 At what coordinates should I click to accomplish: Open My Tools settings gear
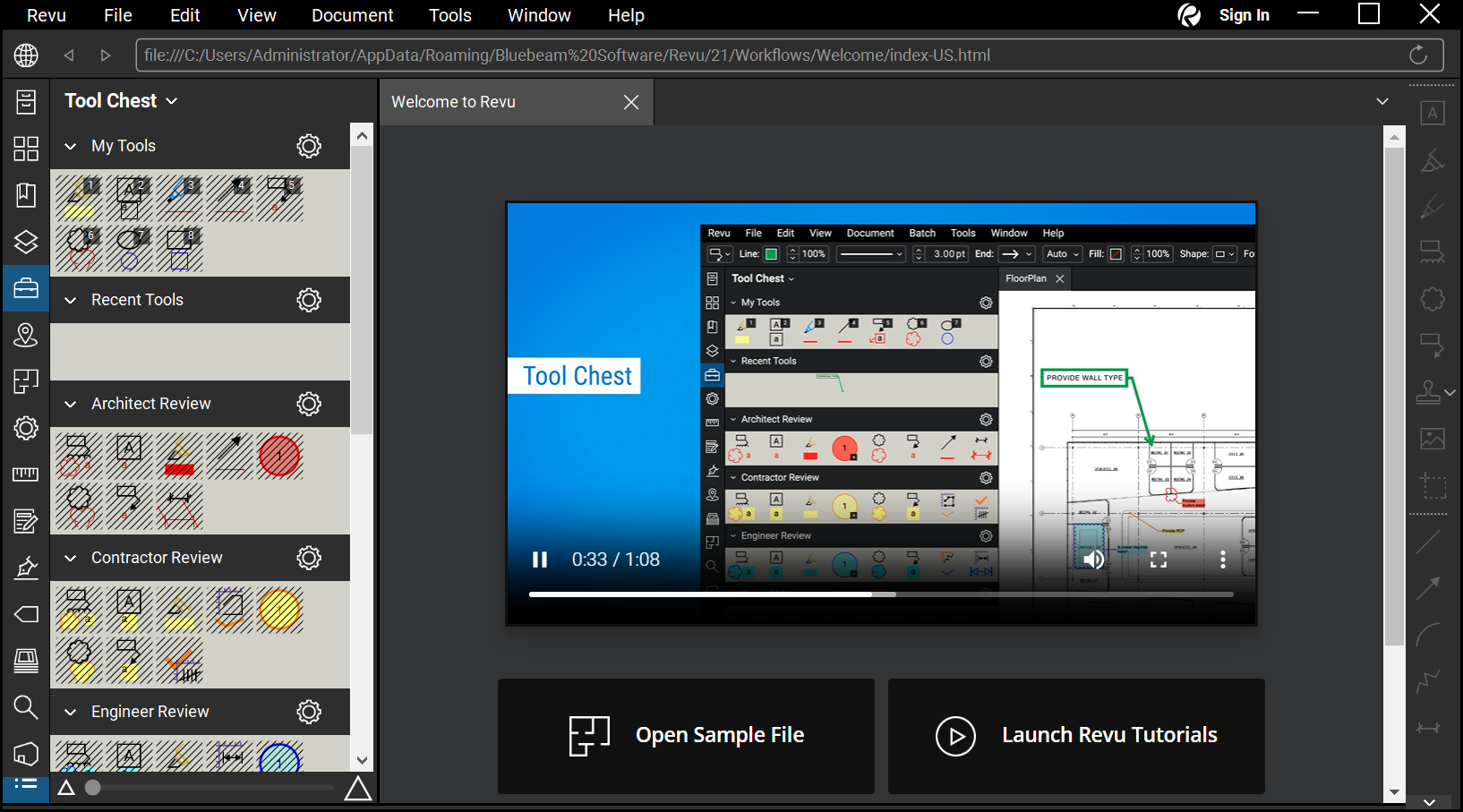click(x=309, y=146)
